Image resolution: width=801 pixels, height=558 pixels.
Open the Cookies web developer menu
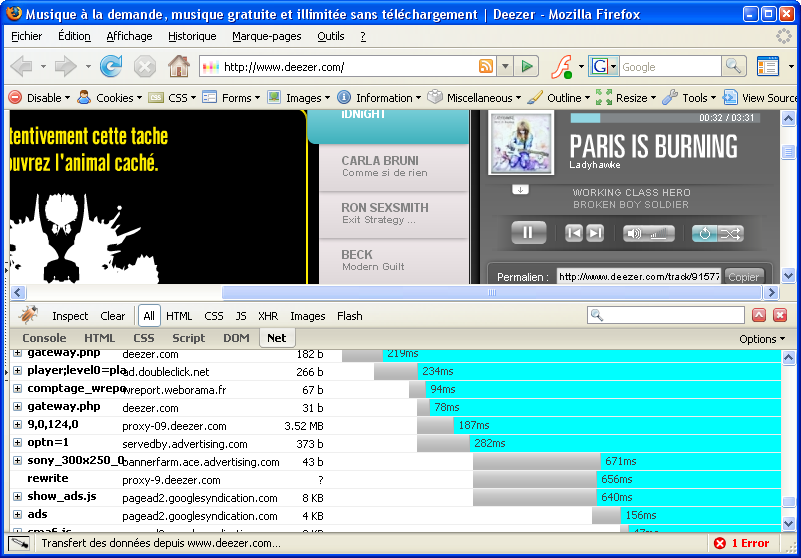tap(109, 98)
